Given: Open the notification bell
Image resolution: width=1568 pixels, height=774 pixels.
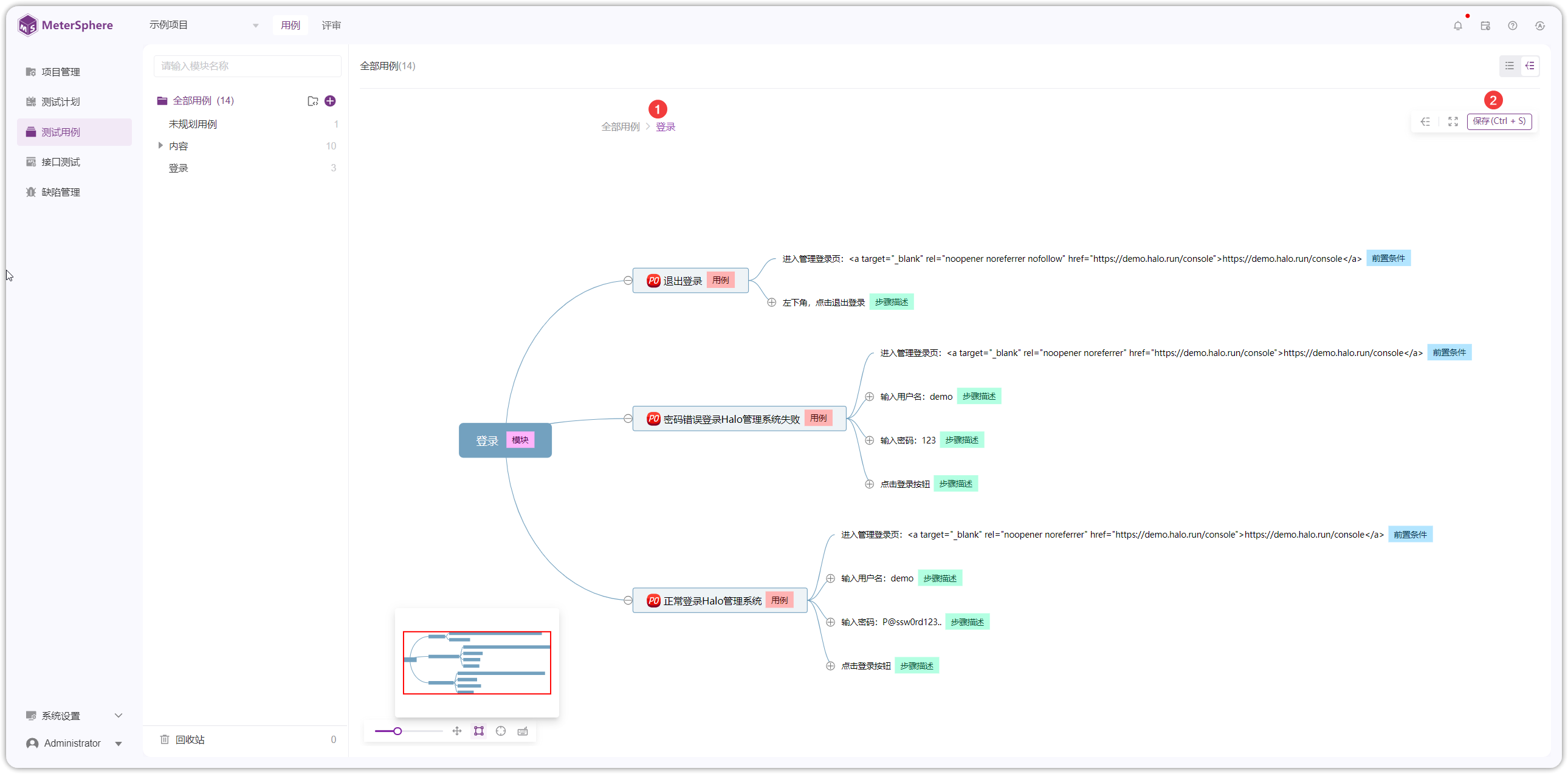Looking at the screenshot, I should pyautogui.click(x=1457, y=26).
